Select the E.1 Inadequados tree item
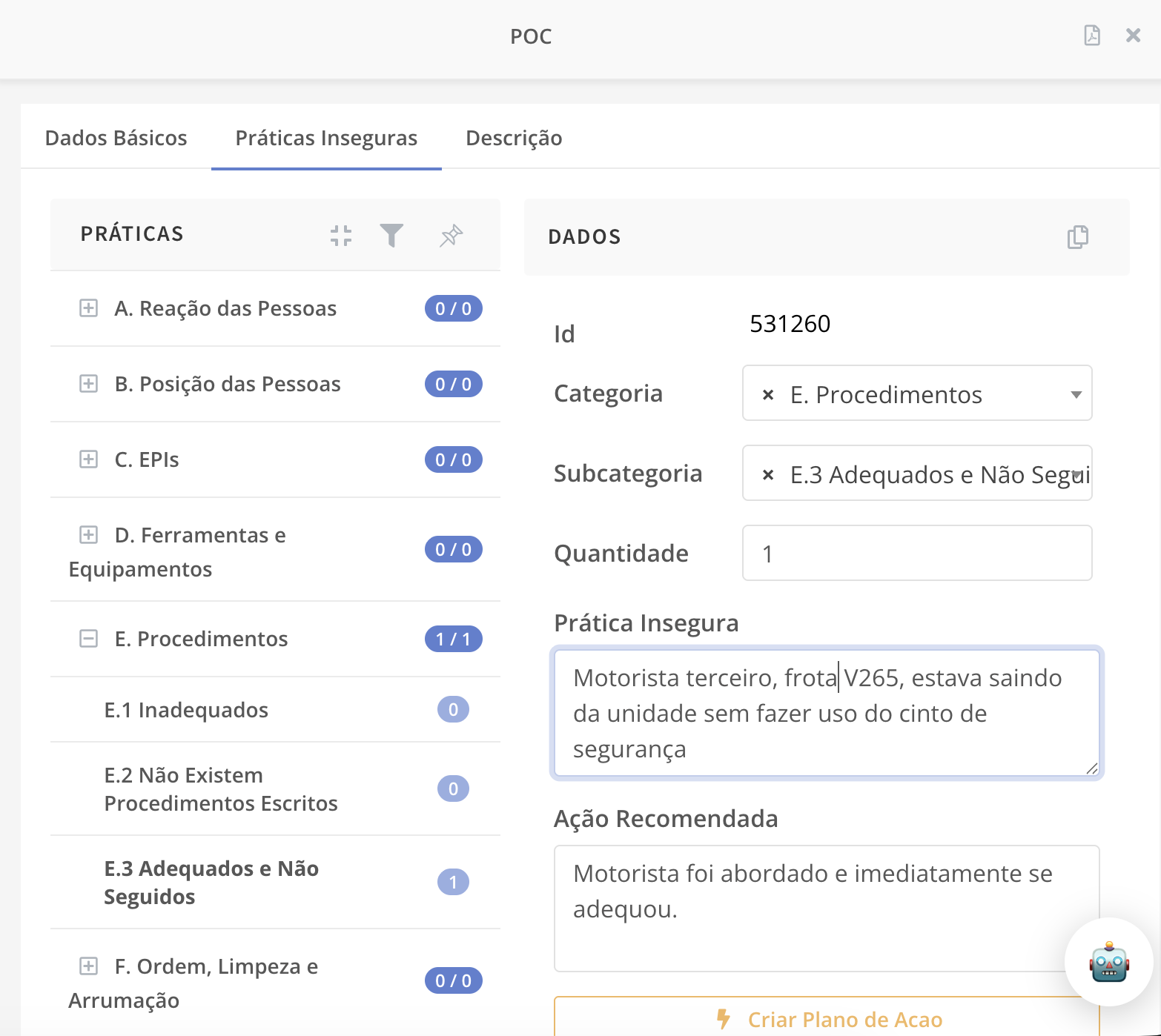1161x1036 pixels. coord(187,709)
